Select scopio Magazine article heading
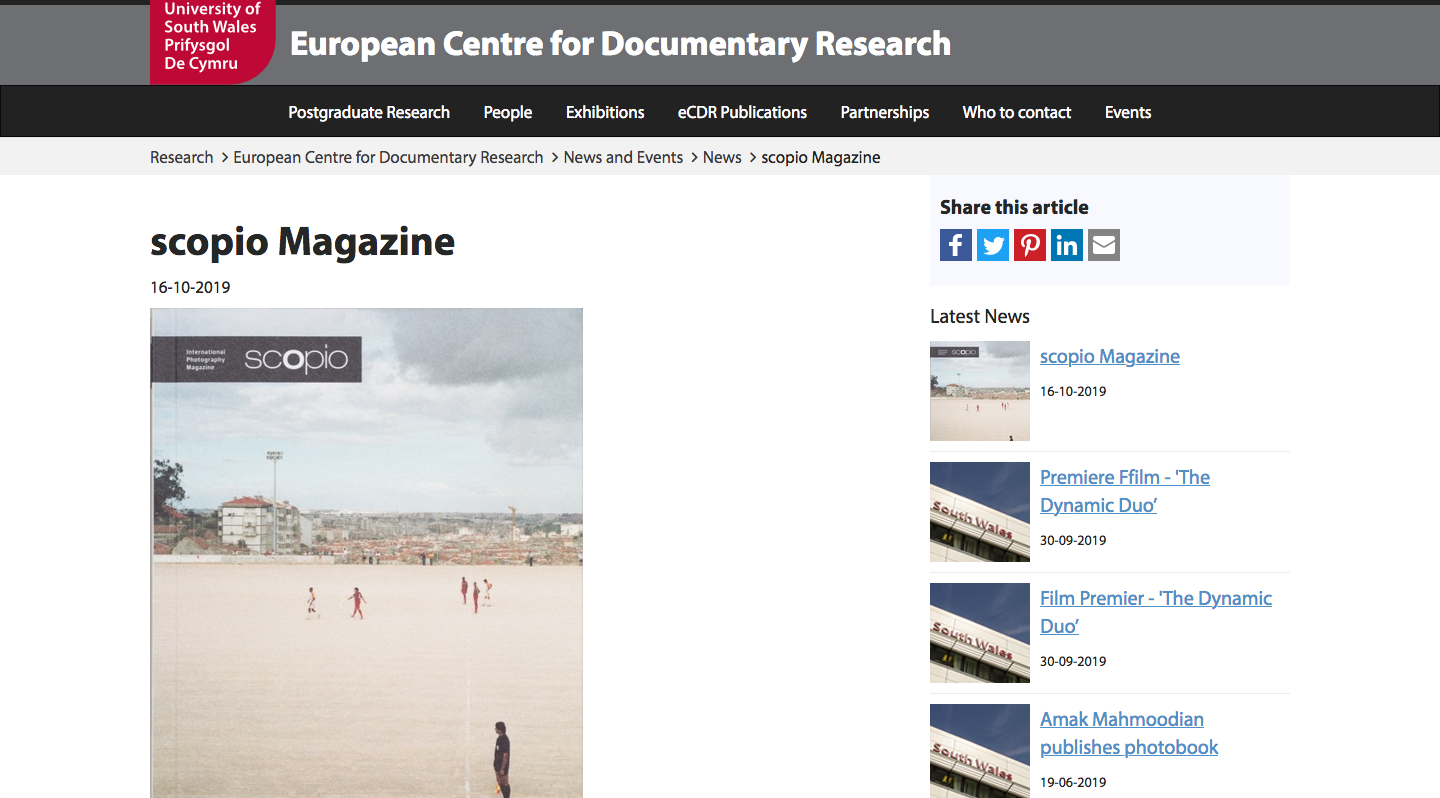 (x=302, y=242)
